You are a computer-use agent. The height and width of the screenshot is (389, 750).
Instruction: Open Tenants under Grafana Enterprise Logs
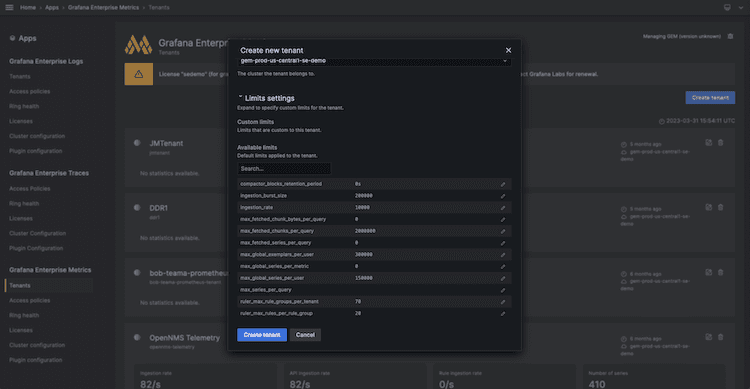[x=20, y=77]
